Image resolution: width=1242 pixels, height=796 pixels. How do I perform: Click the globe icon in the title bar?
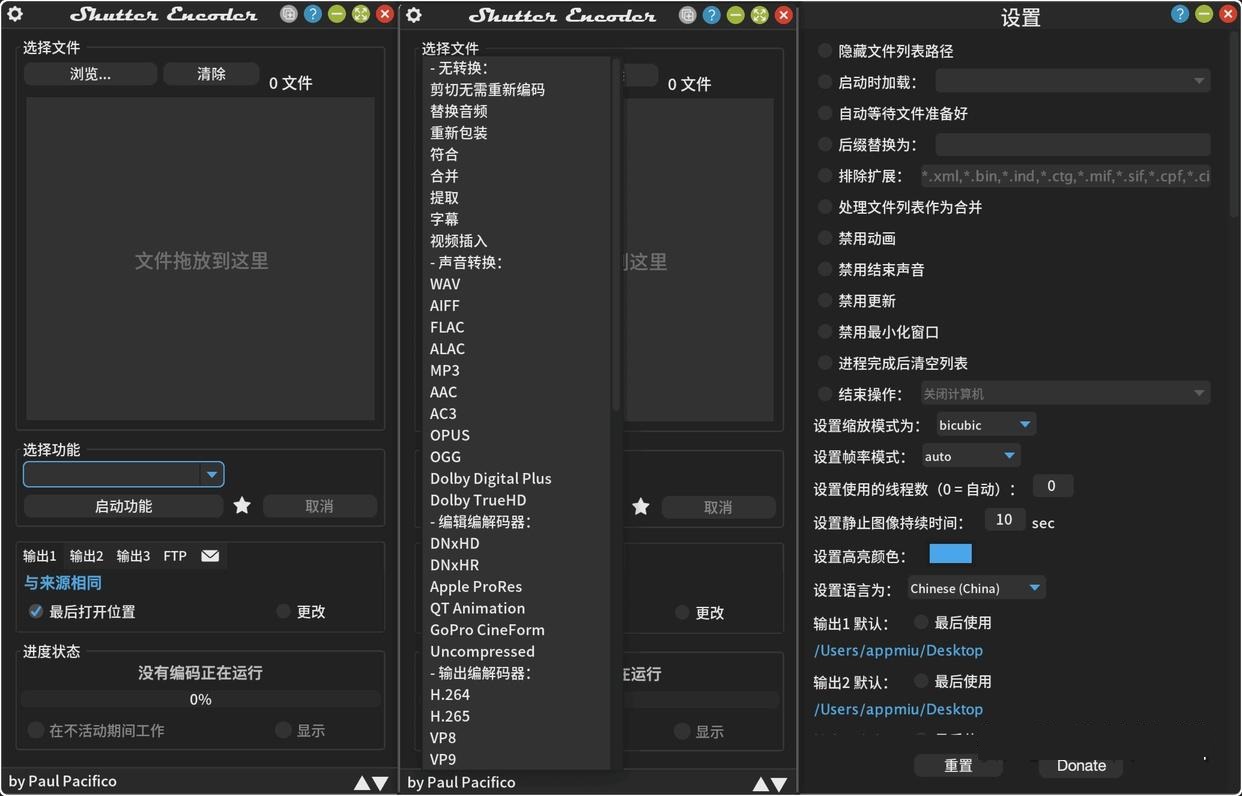(x=288, y=14)
